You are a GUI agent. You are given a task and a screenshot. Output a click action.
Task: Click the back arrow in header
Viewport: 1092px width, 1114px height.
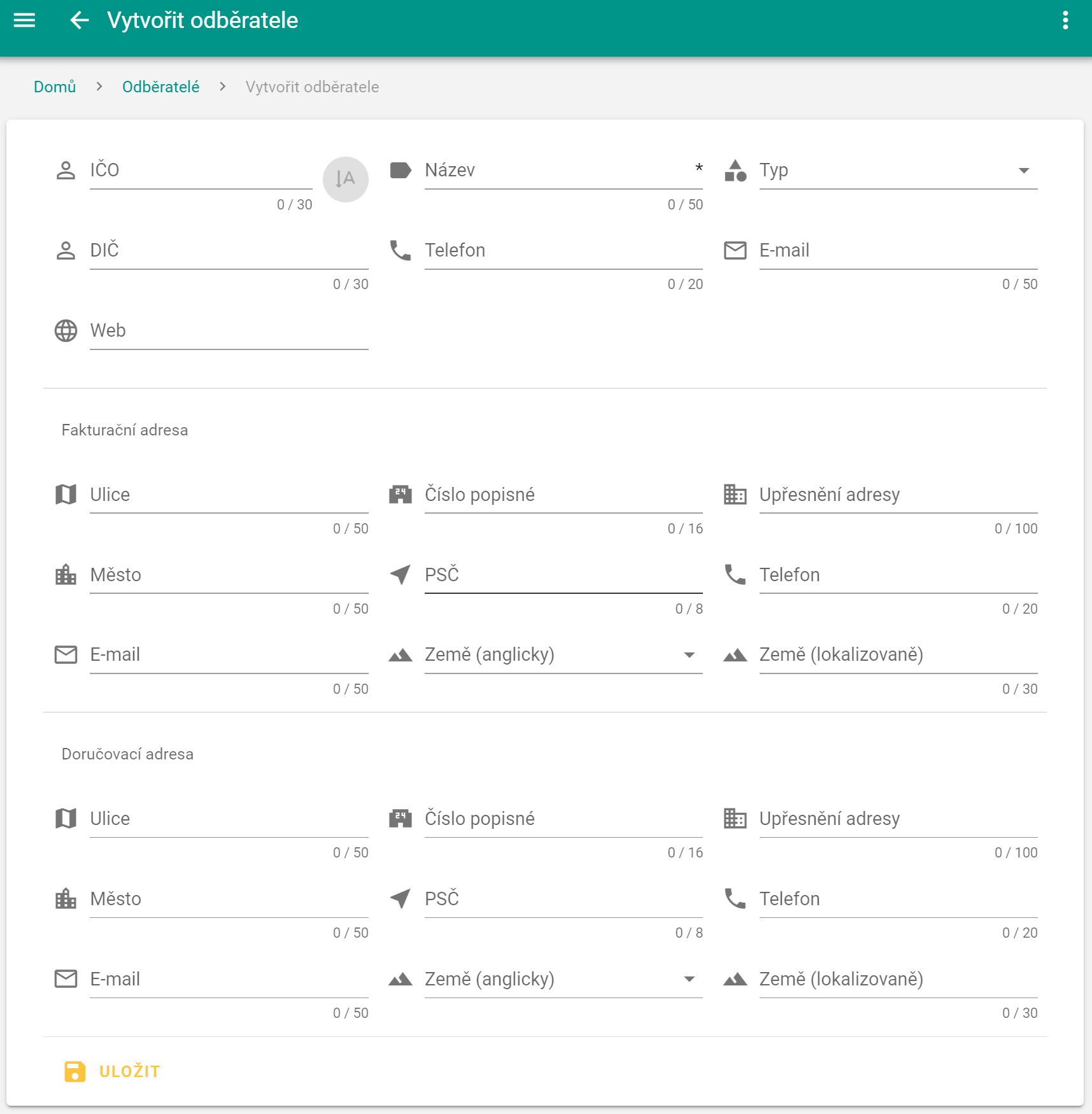click(x=79, y=20)
